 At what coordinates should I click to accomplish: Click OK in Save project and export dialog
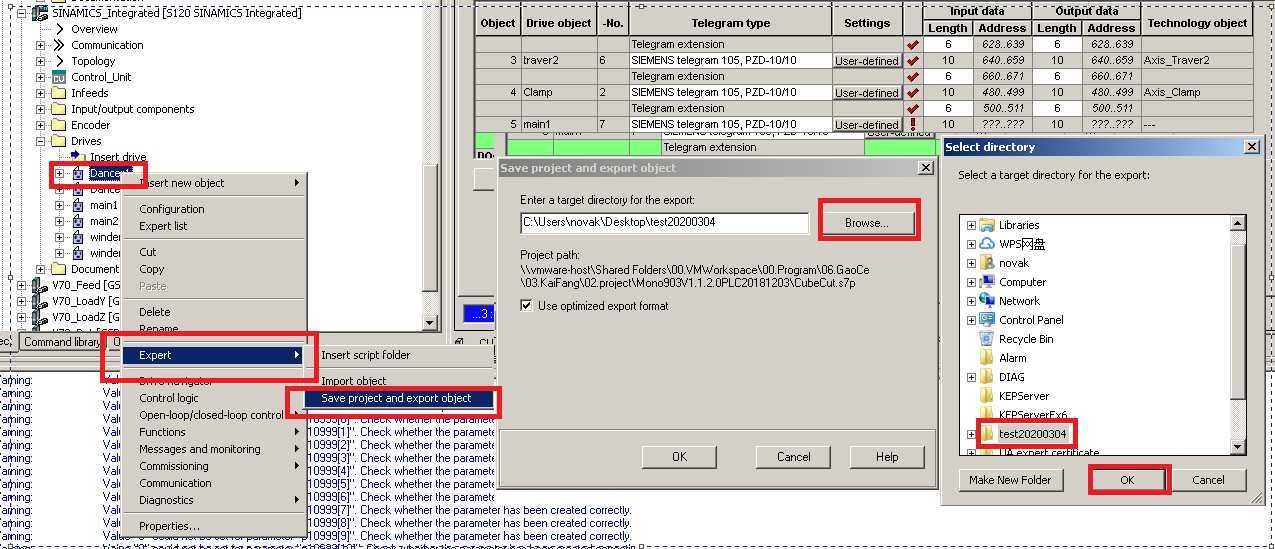(x=679, y=457)
